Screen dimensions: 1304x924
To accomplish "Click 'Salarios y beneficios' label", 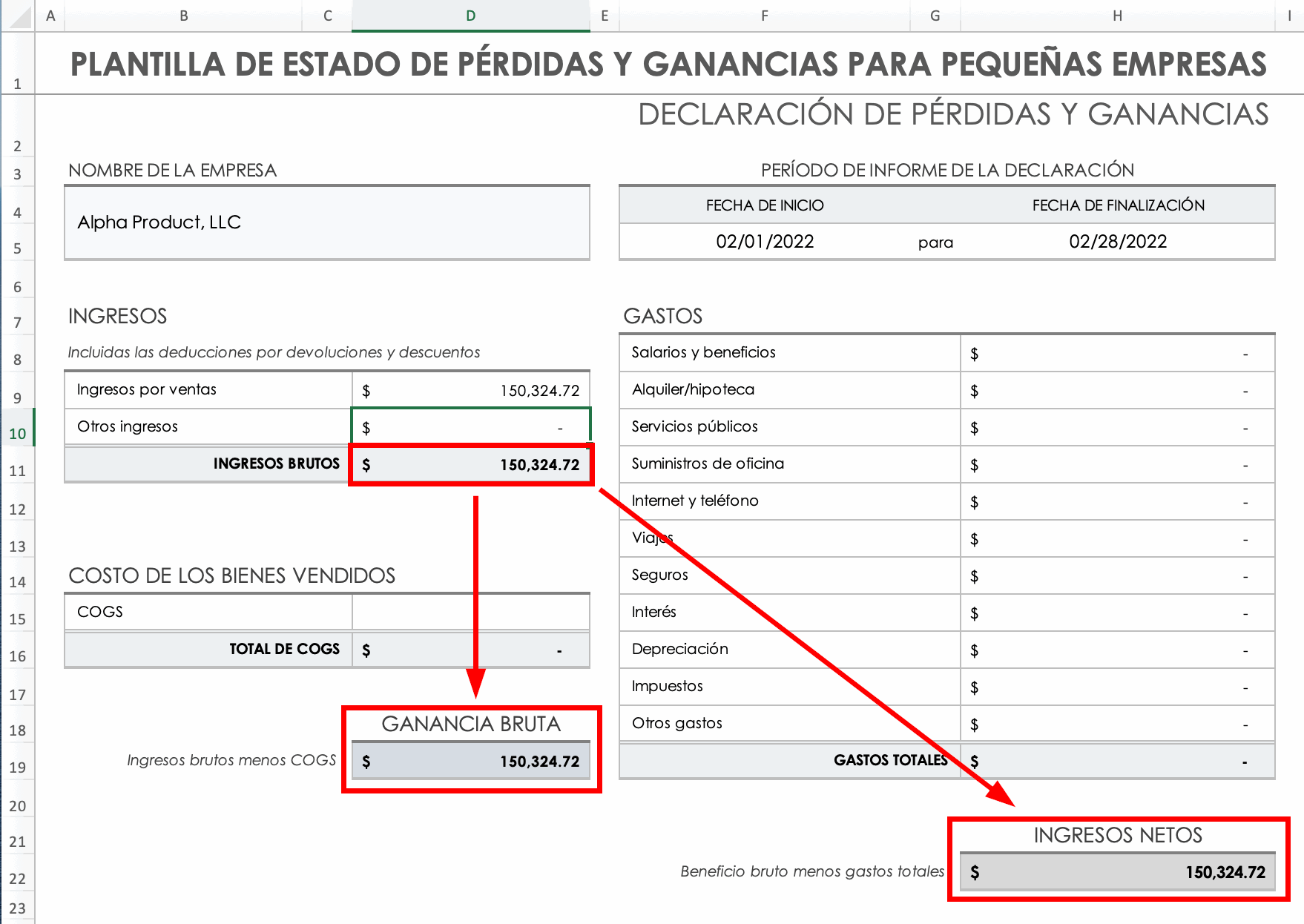I will pos(704,352).
